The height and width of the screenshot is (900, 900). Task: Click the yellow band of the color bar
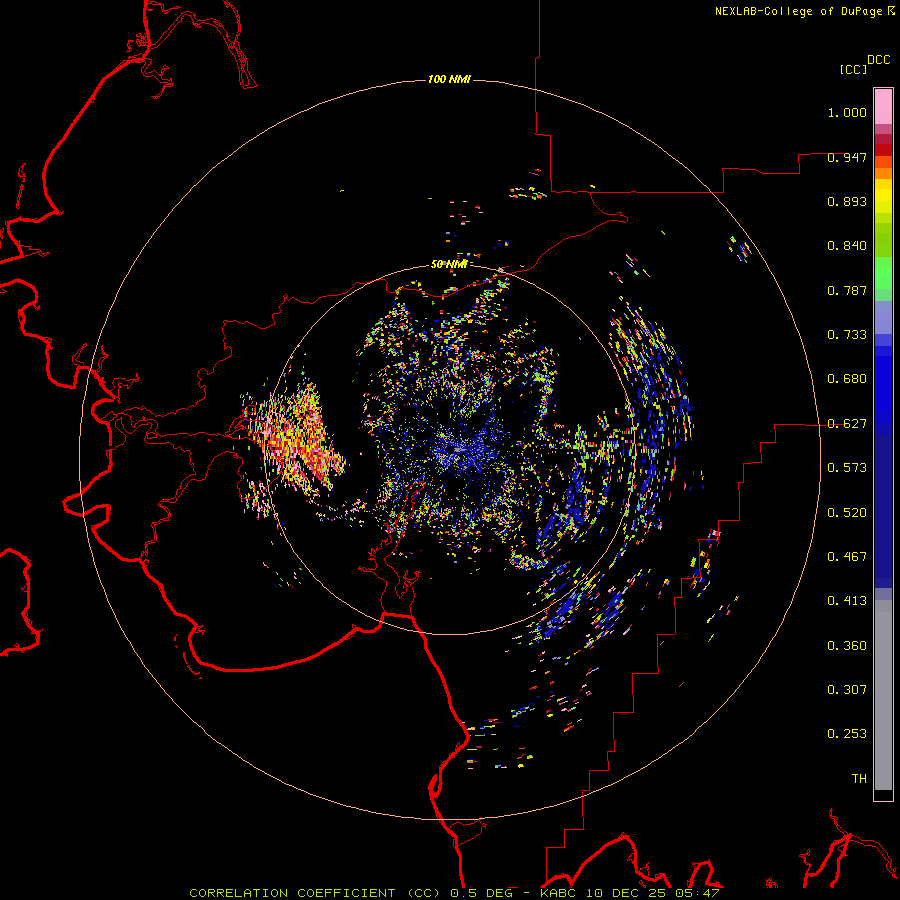tap(883, 198)
